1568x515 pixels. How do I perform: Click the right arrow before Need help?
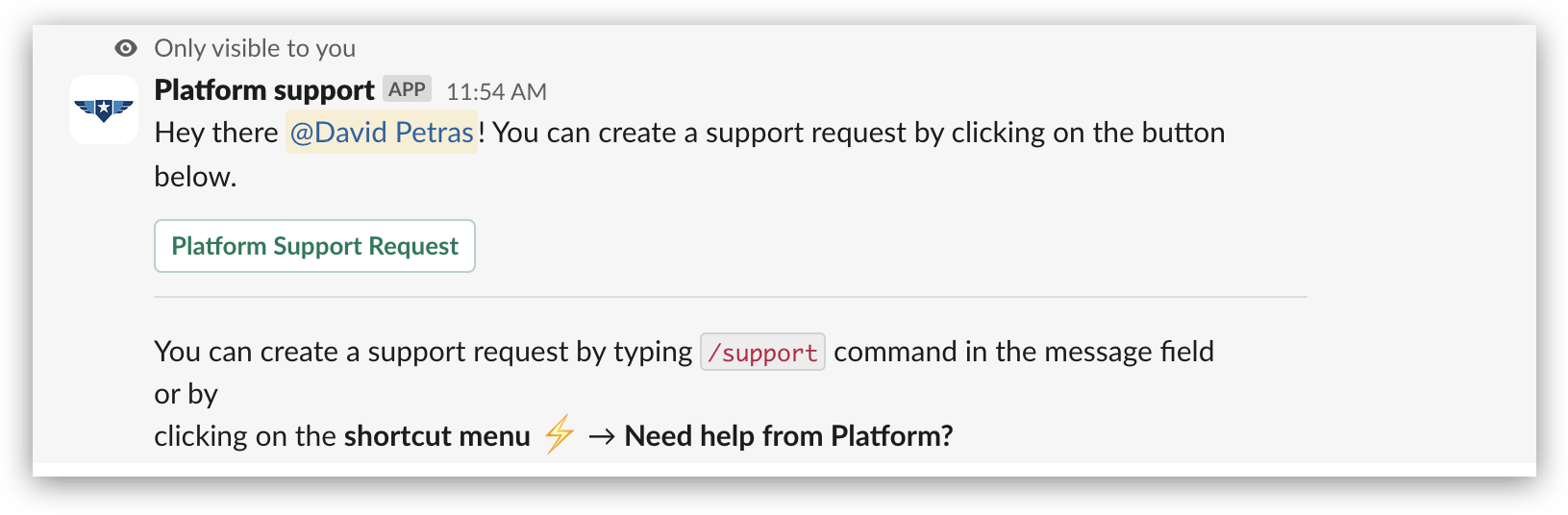point(602,436)
